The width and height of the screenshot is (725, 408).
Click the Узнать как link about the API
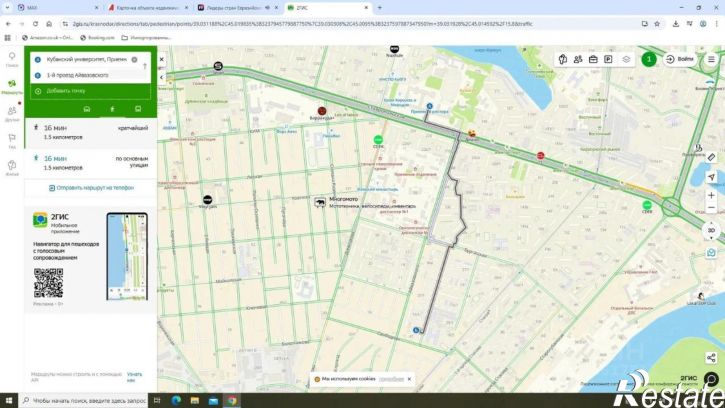pos(135,377)
